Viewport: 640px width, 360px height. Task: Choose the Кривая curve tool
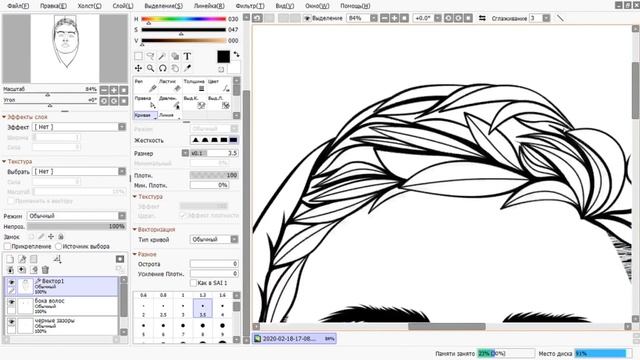pos(145,116)
